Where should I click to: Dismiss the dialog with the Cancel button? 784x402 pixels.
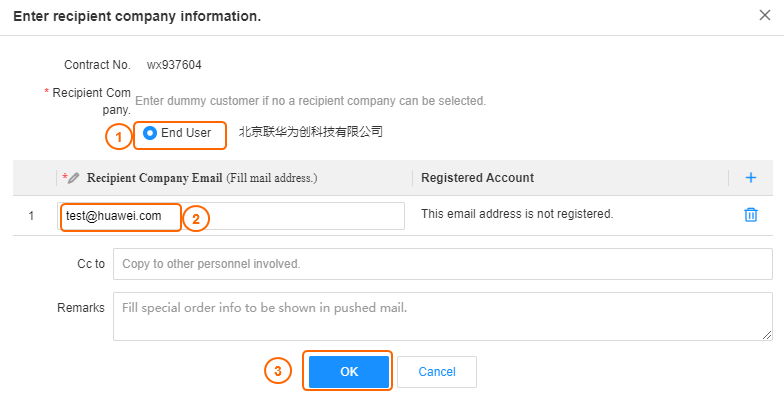(x=437, y=372)
